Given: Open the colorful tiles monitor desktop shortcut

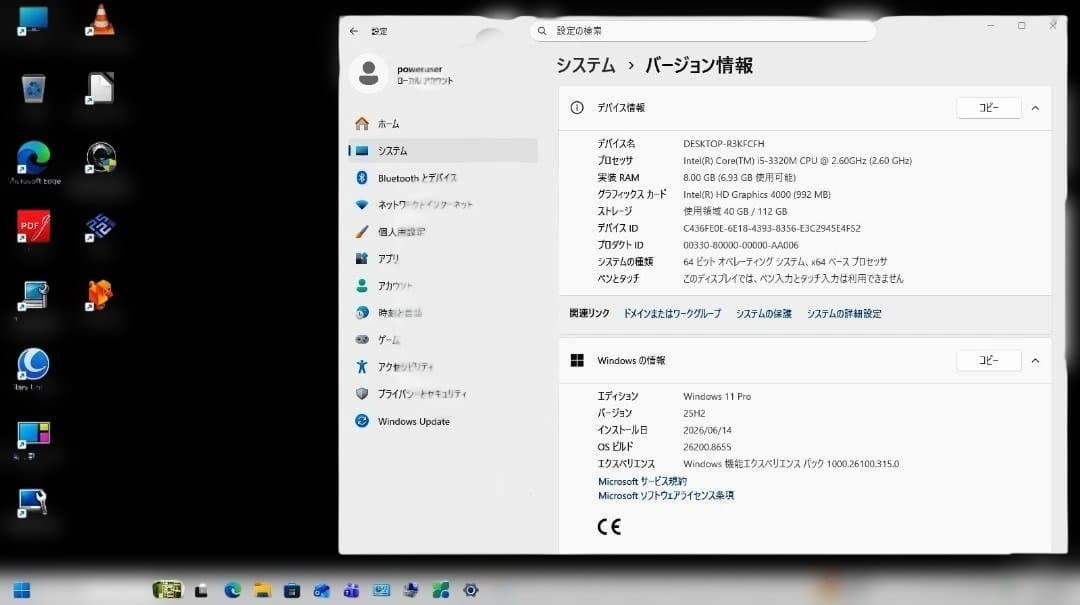Looking at the screenshot, I should point(33,435).
